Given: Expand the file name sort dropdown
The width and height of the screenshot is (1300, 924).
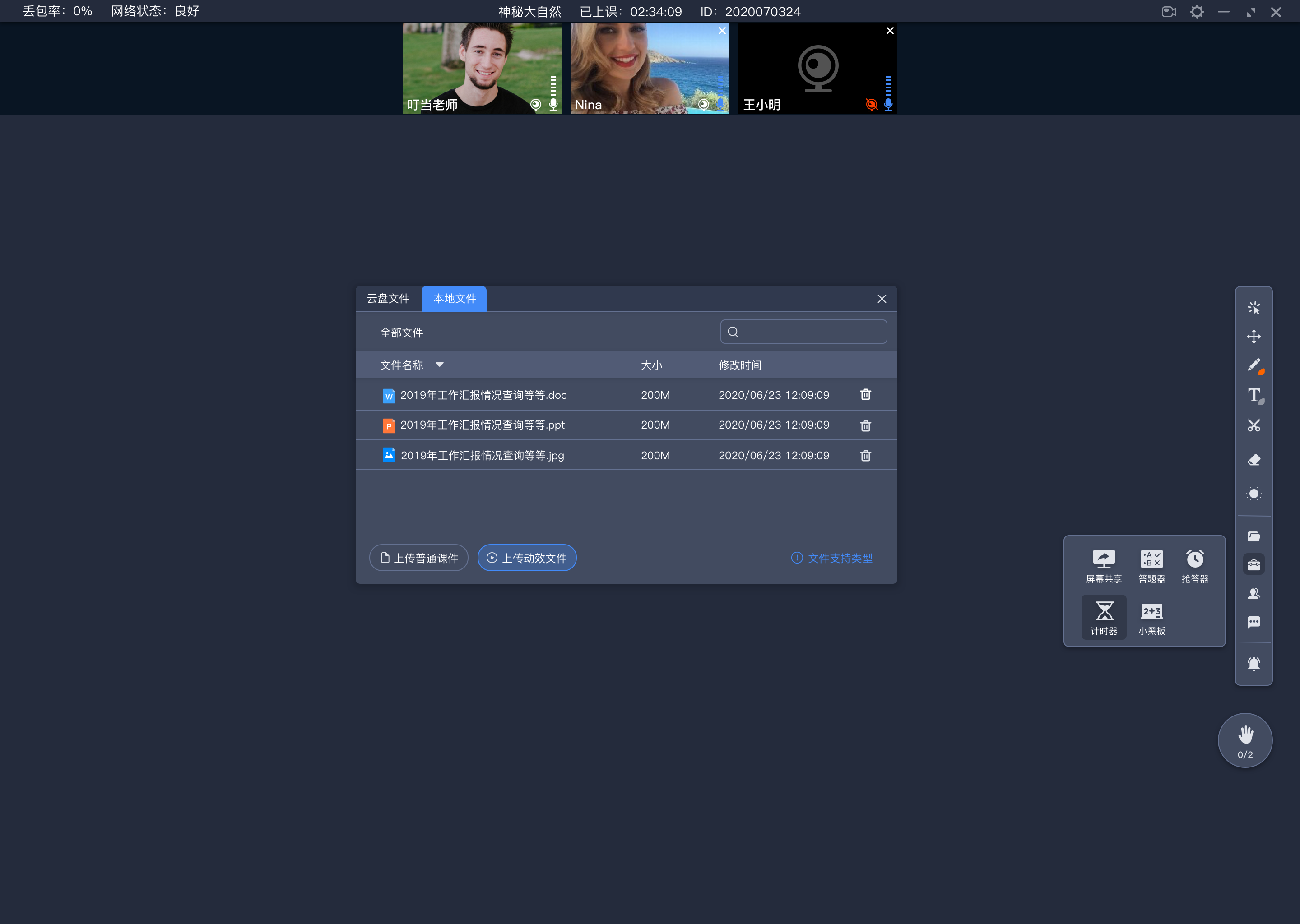Looking at the screenshot, I should pos(440,365).
